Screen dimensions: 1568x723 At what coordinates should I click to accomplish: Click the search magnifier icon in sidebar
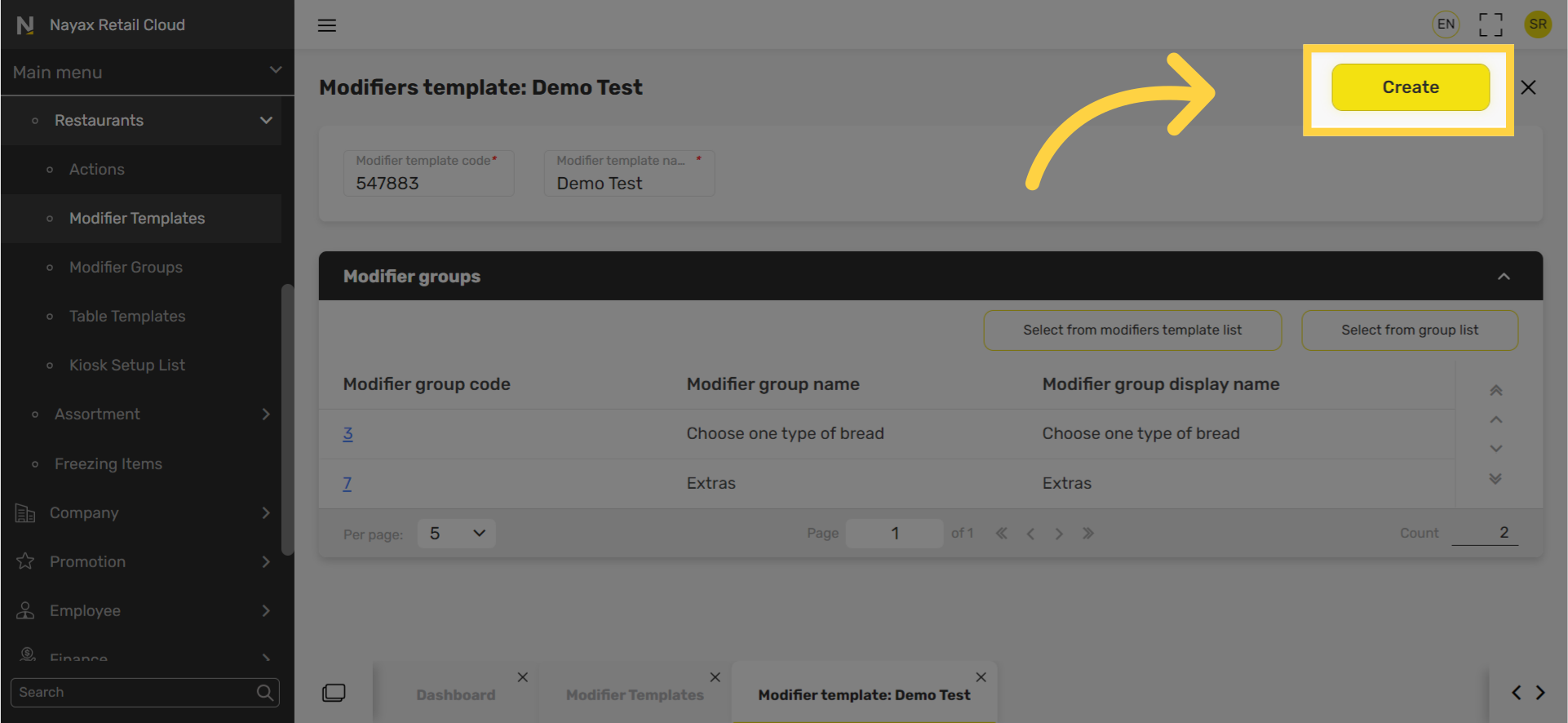click(264, 693)
